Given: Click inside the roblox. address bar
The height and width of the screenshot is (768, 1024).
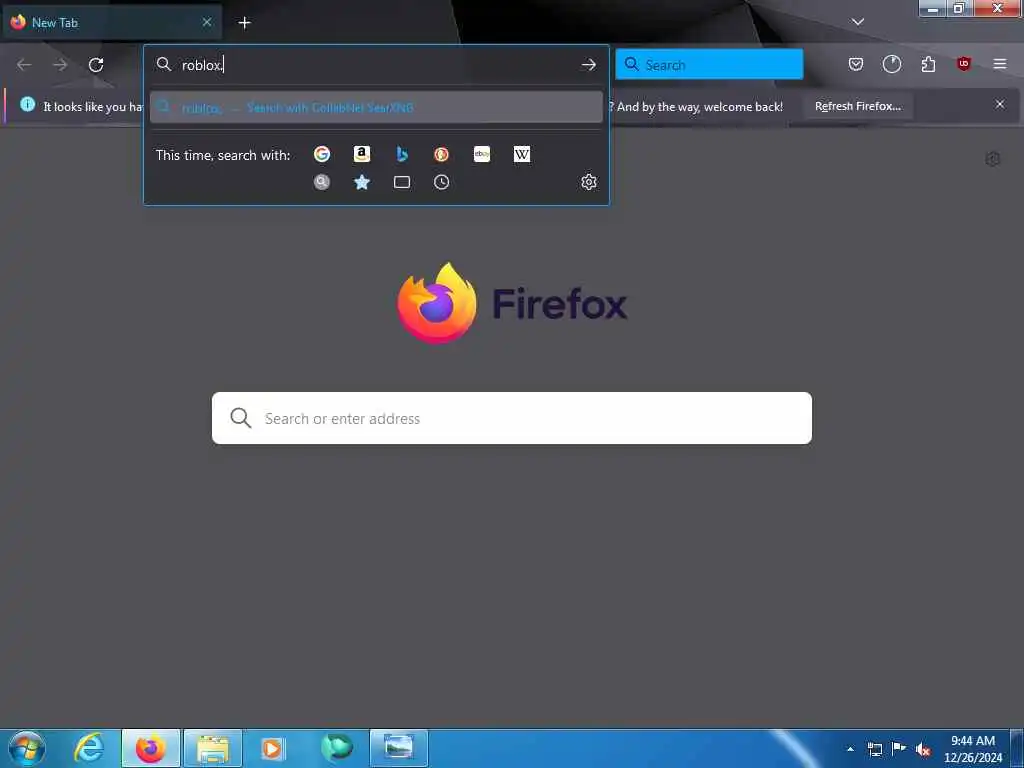Looking at the screenshot, I should (376, 65).
